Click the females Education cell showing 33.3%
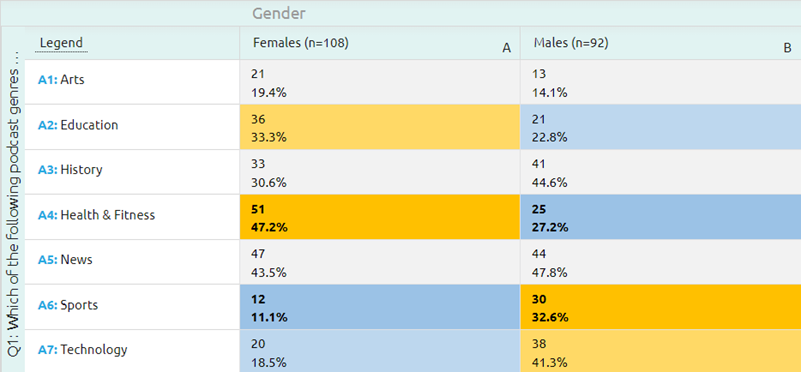Viewport: 801px width, 372px height. [x=380, y=127]
